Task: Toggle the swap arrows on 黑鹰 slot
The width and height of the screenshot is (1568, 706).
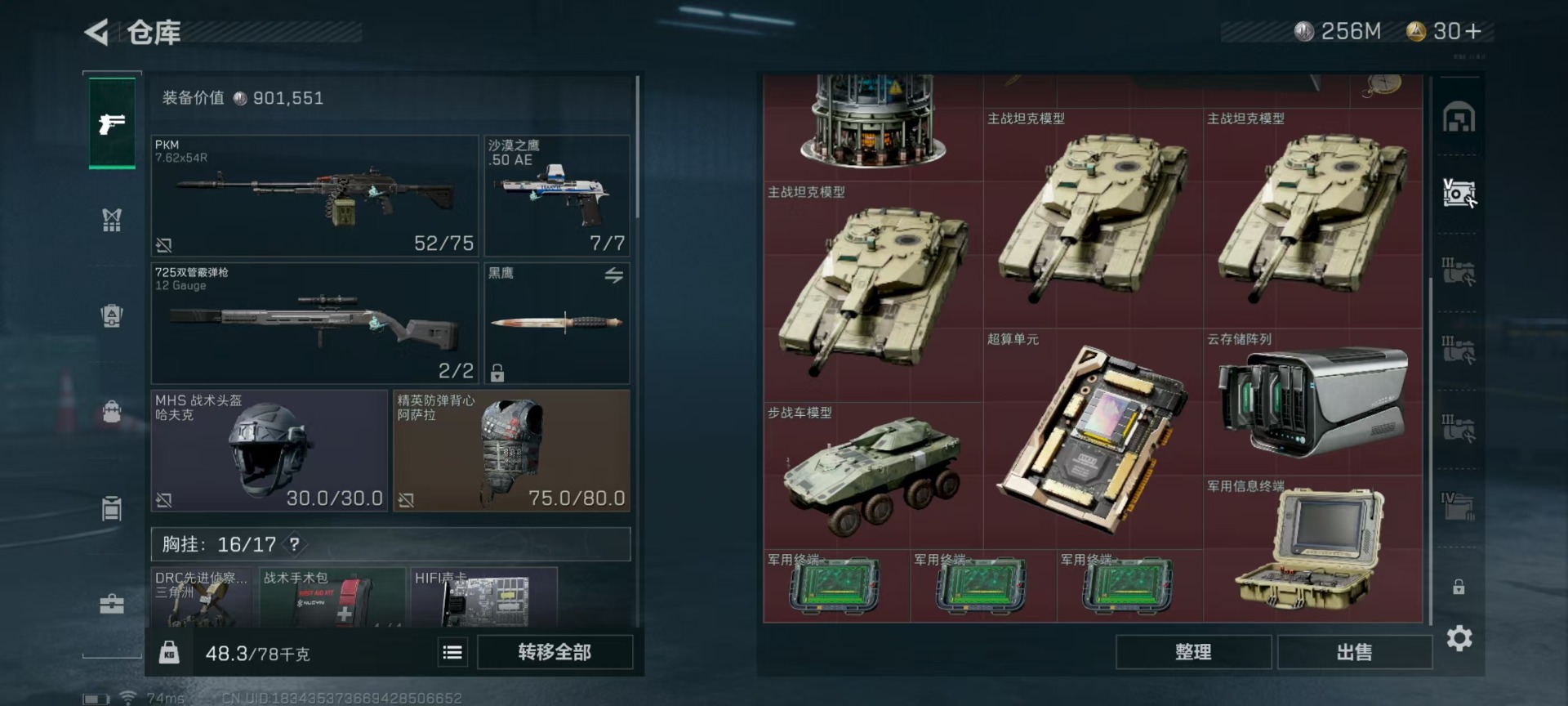Action: pyautogui.click(x=613, y=275)
